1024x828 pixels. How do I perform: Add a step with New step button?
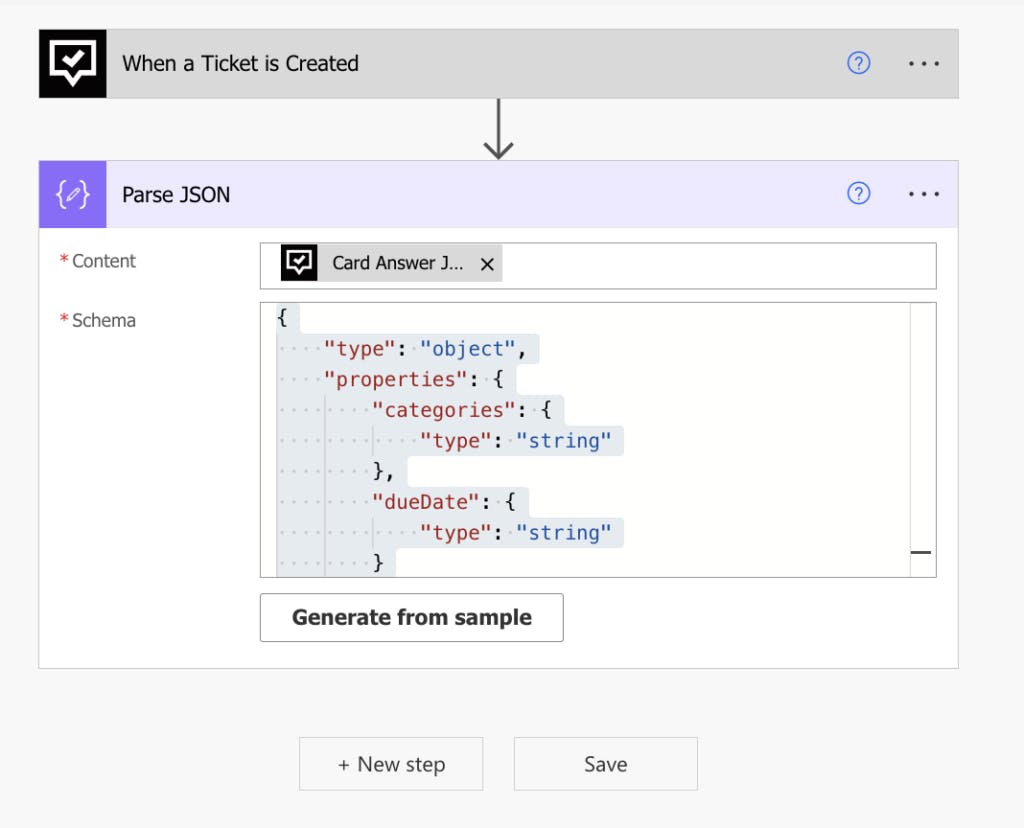tap(391, 764)
